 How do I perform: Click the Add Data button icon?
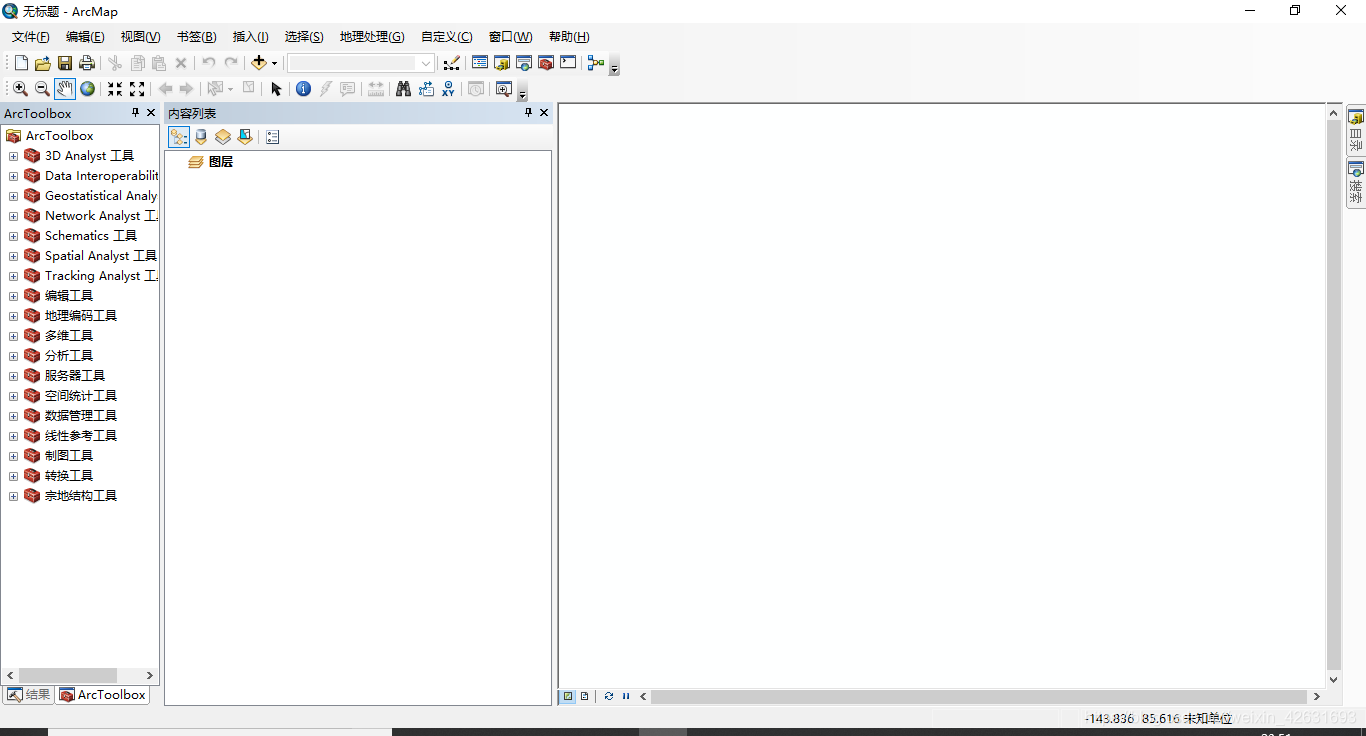pyautogui.click(x=258, y=63)
